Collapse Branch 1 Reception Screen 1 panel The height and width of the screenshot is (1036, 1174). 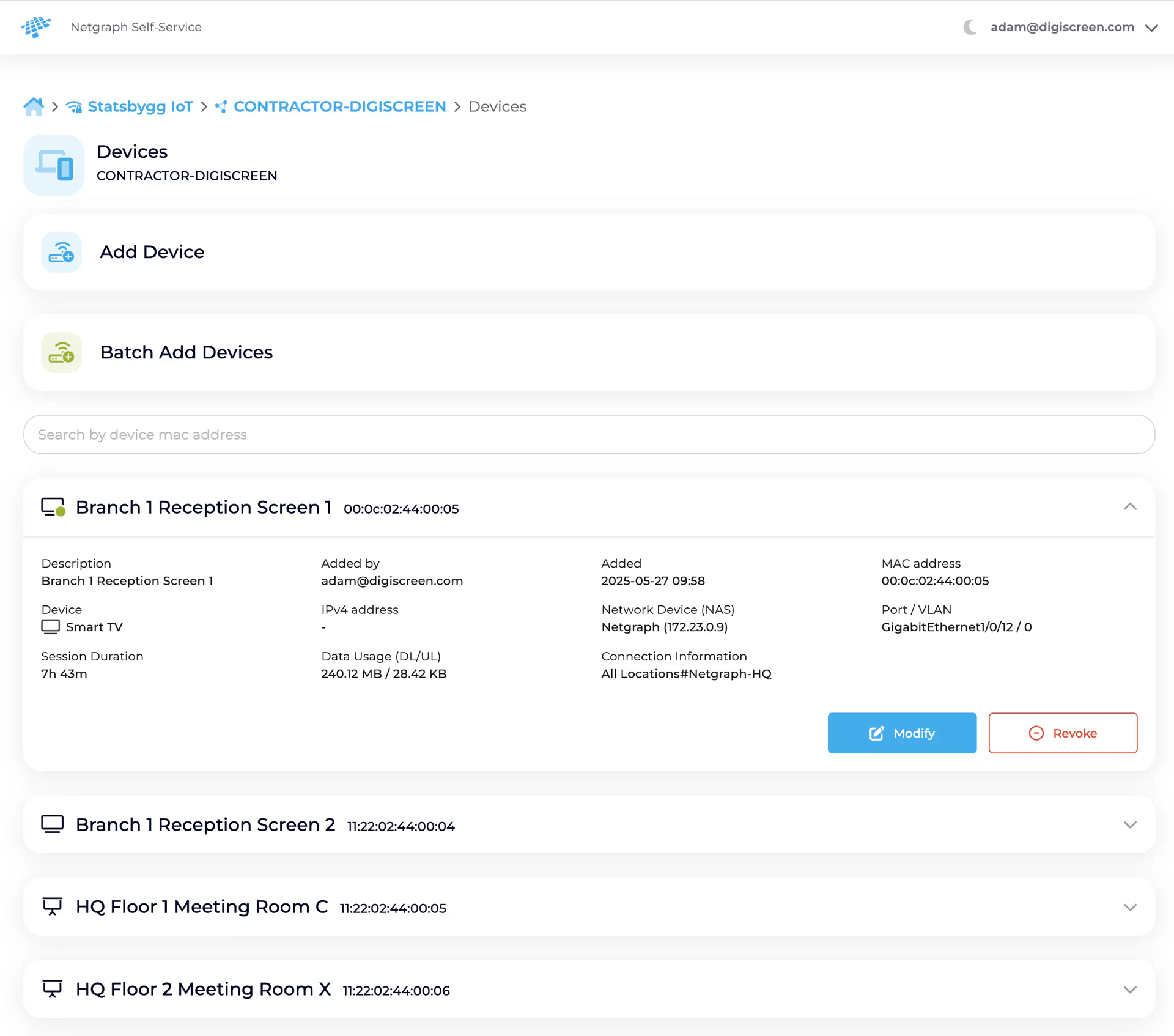(1130, 507)
